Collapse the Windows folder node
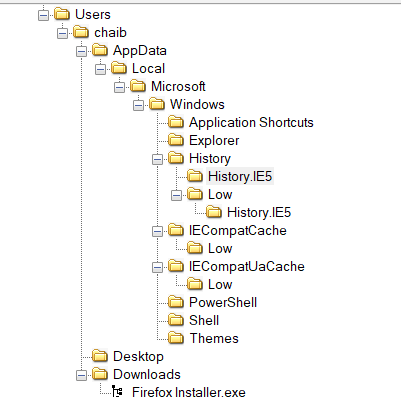Viewport: 401px width, 397px height. pyautogui.click(x=138, y=105)
